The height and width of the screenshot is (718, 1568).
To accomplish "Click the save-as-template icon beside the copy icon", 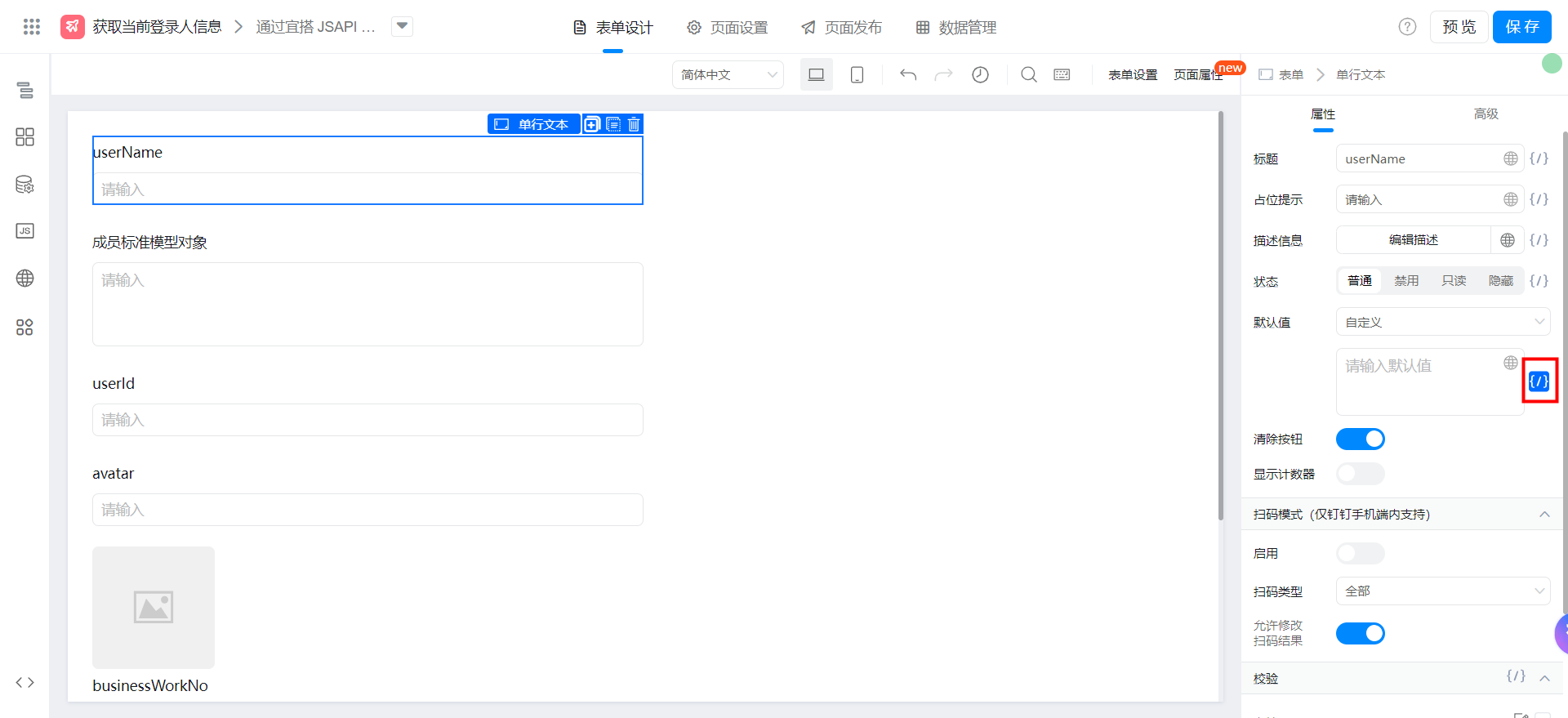I will 613,124.
